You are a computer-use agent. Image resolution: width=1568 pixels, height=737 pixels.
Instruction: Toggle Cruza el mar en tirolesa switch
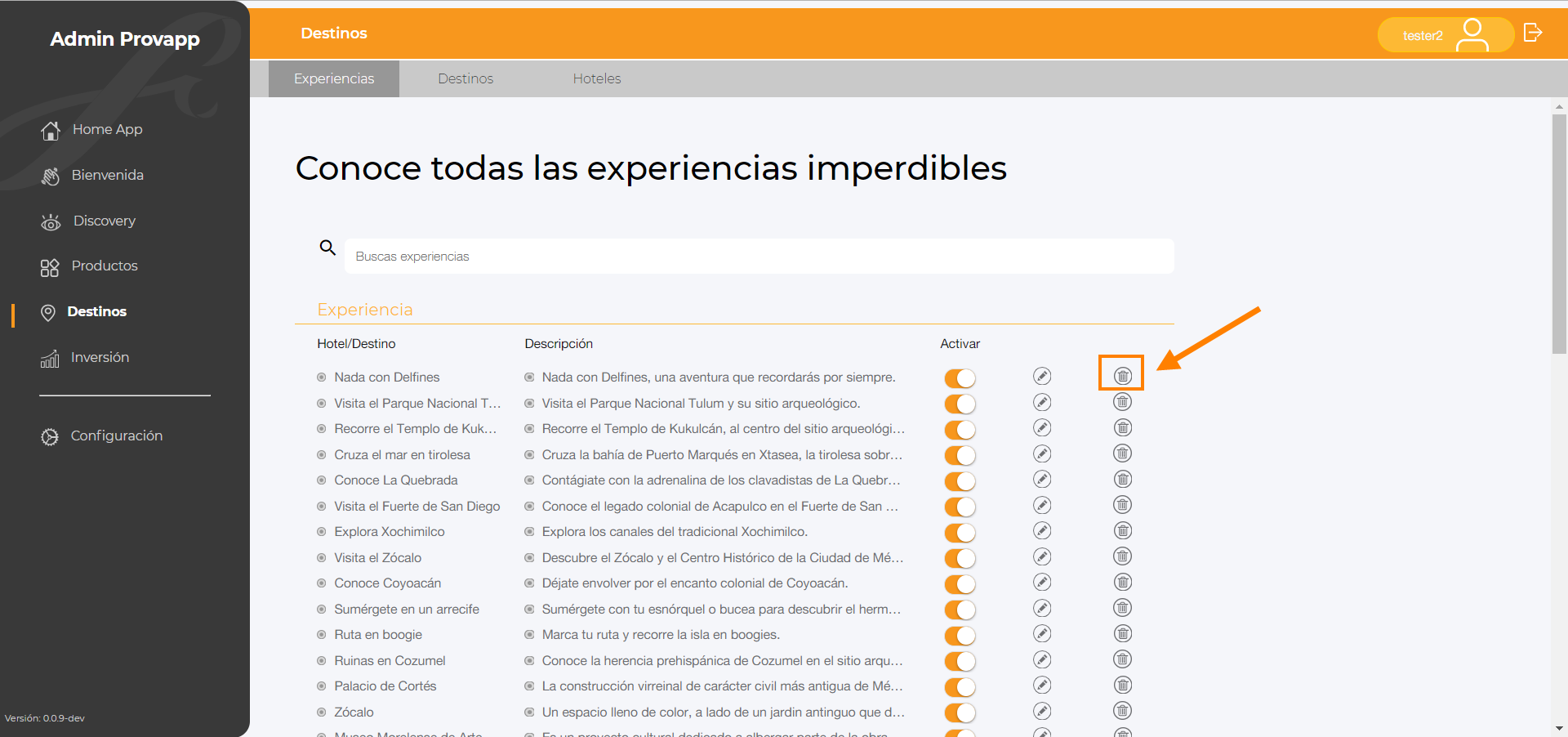[x=960, y=455]
